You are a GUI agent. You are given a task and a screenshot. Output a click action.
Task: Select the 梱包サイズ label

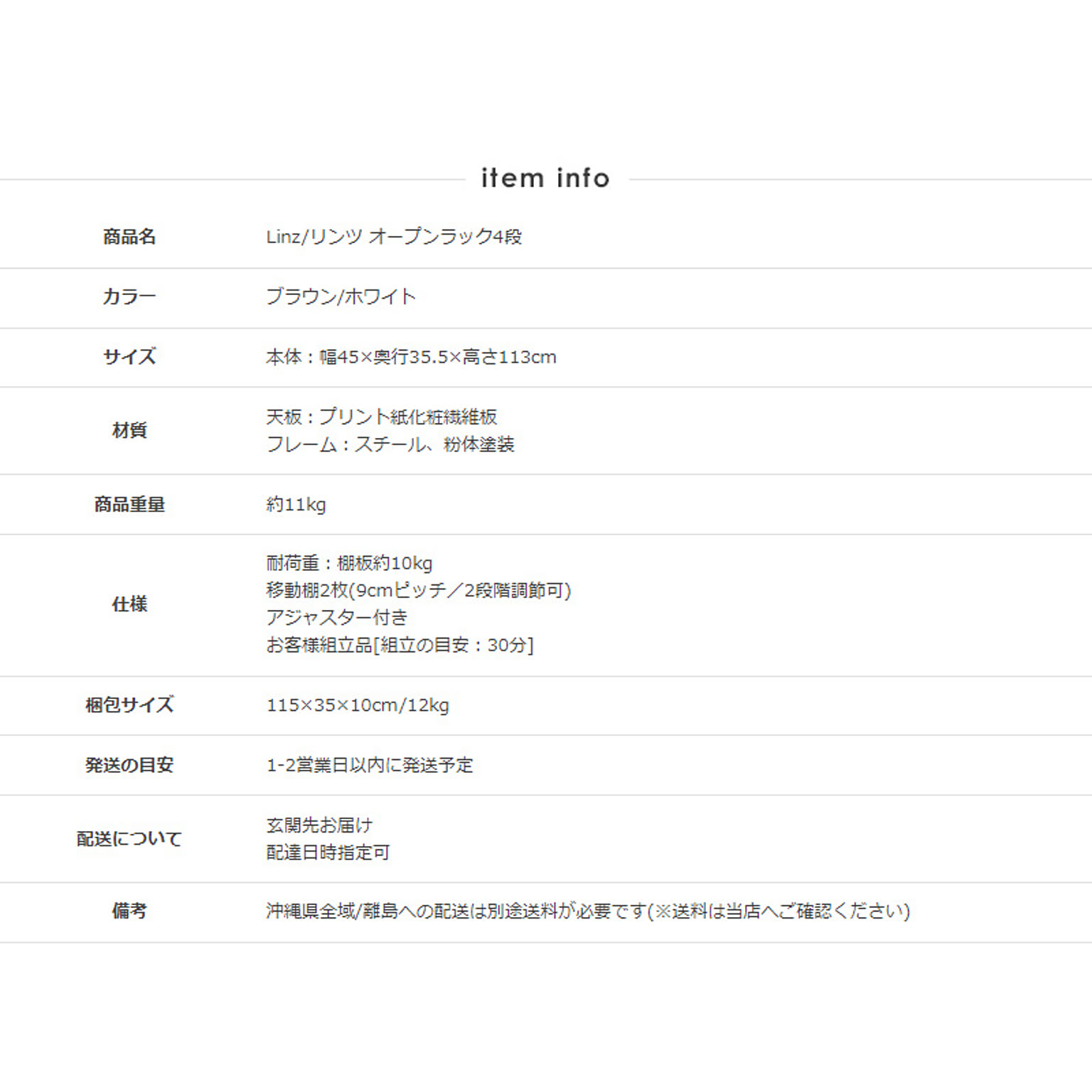coord(129,705)
